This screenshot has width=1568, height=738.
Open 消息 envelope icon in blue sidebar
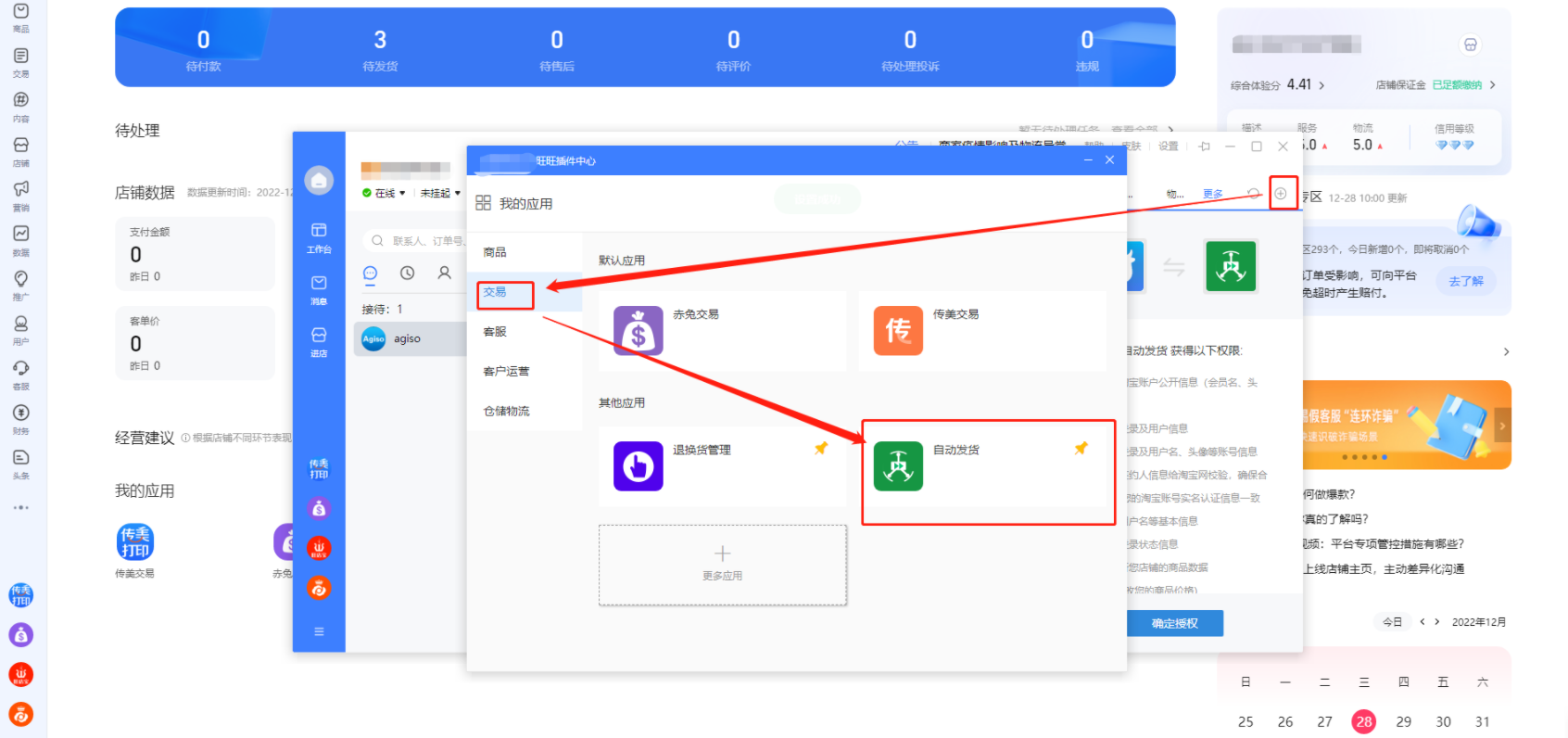[x=319, y=288]
